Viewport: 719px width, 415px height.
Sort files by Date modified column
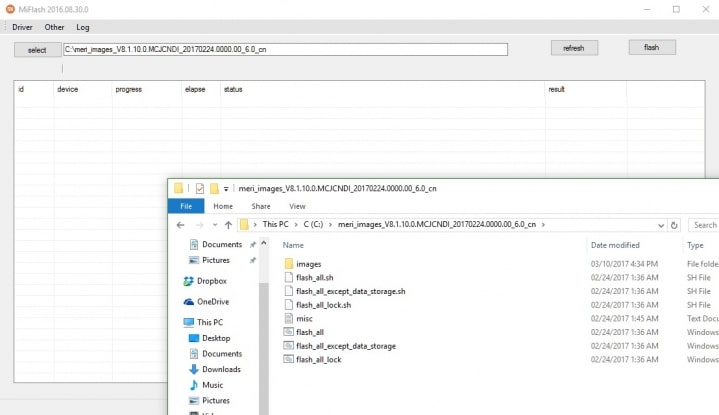tap(615, 245)
